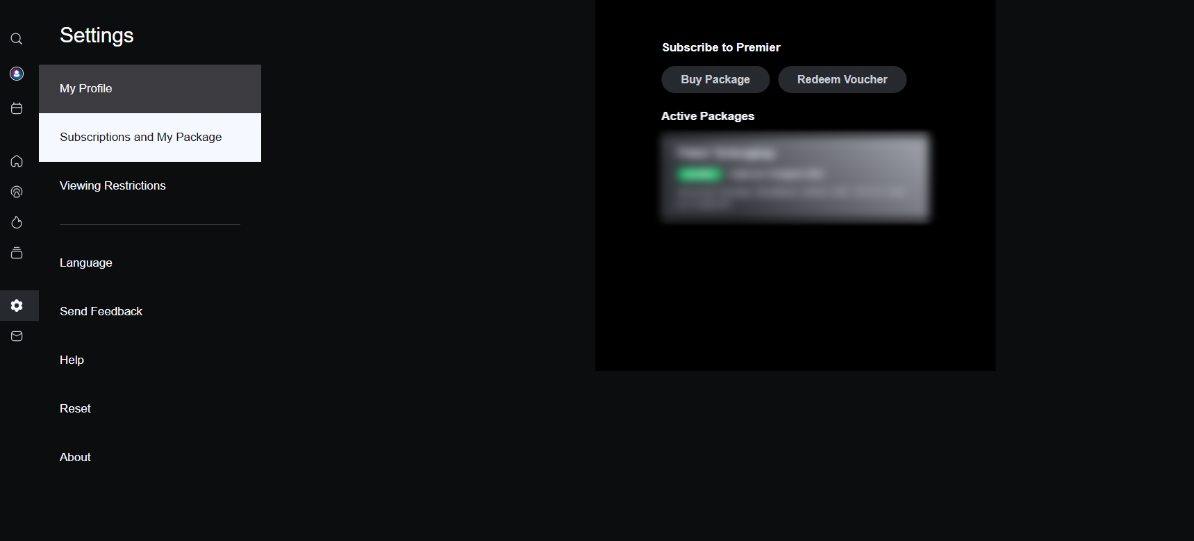
Task: Open the stacked library icon
Action: (x=16, y=253)
